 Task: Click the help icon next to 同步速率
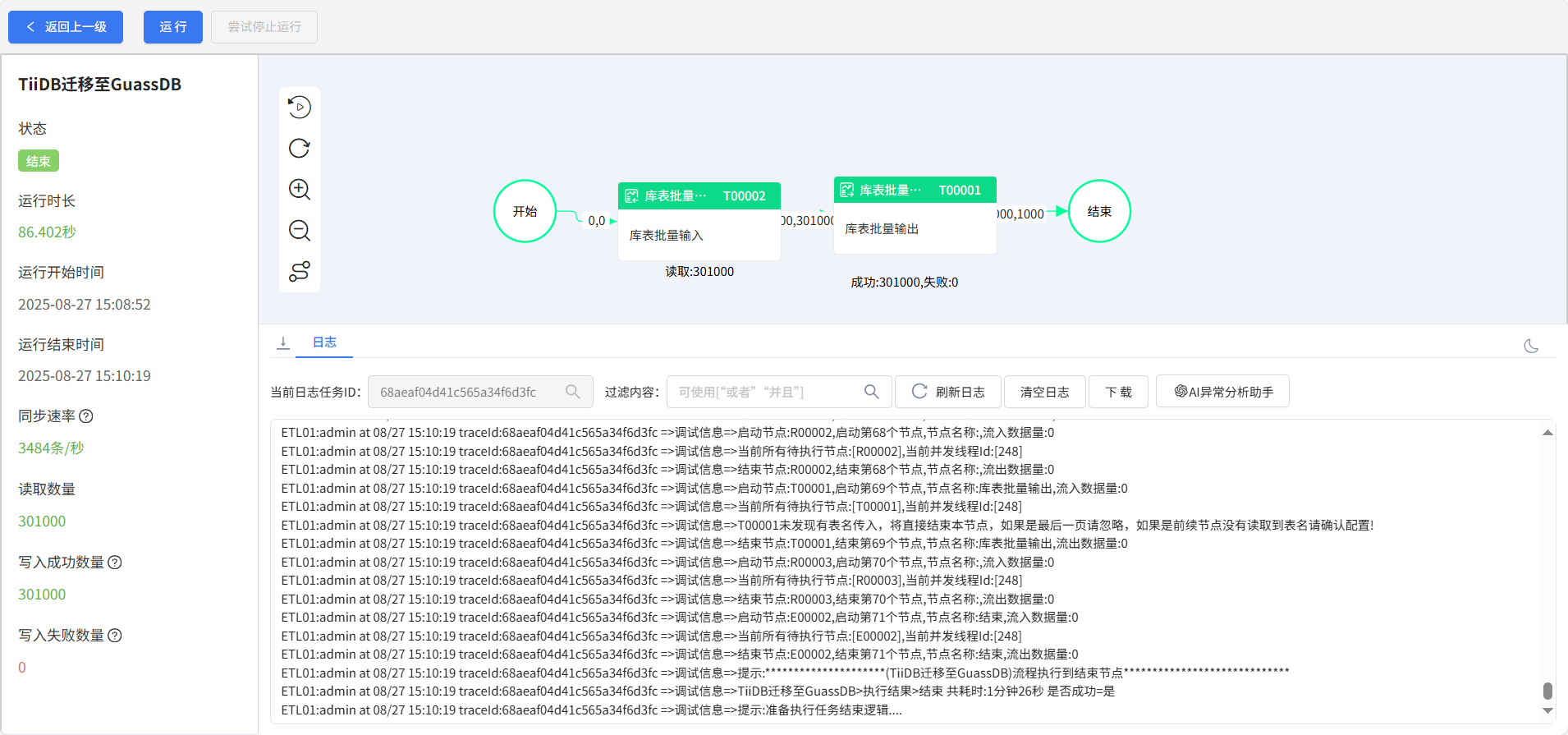click(x=86, y=416)
